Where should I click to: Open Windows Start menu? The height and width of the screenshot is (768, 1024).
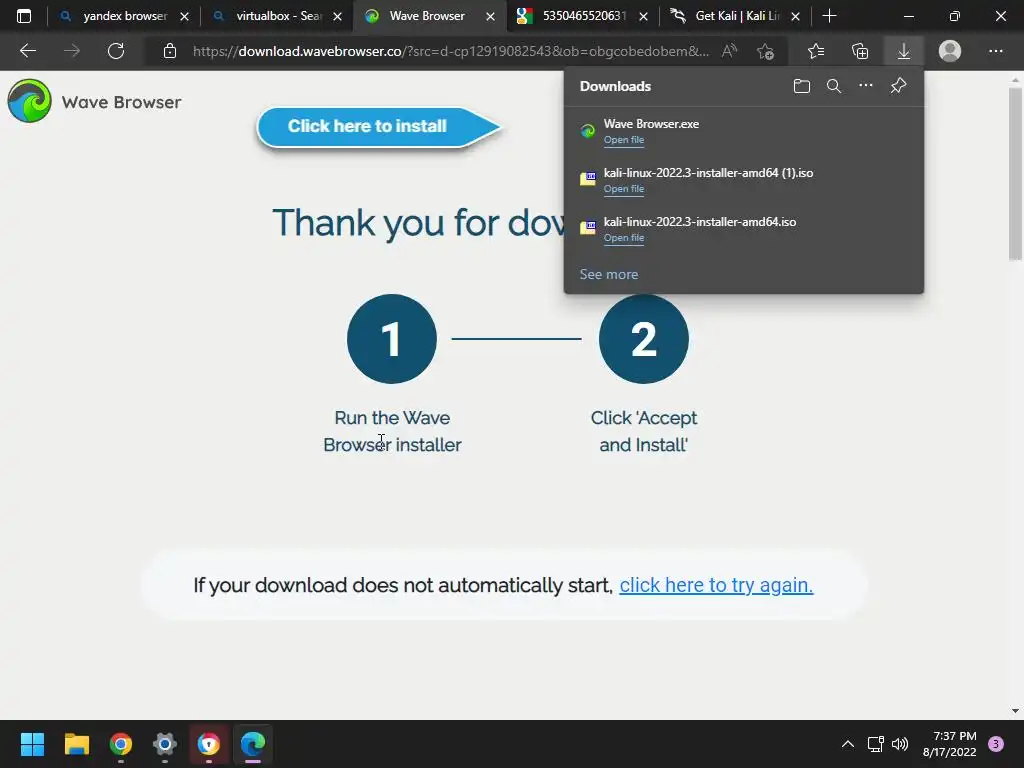pyautogui.click(x=32, y=744)
